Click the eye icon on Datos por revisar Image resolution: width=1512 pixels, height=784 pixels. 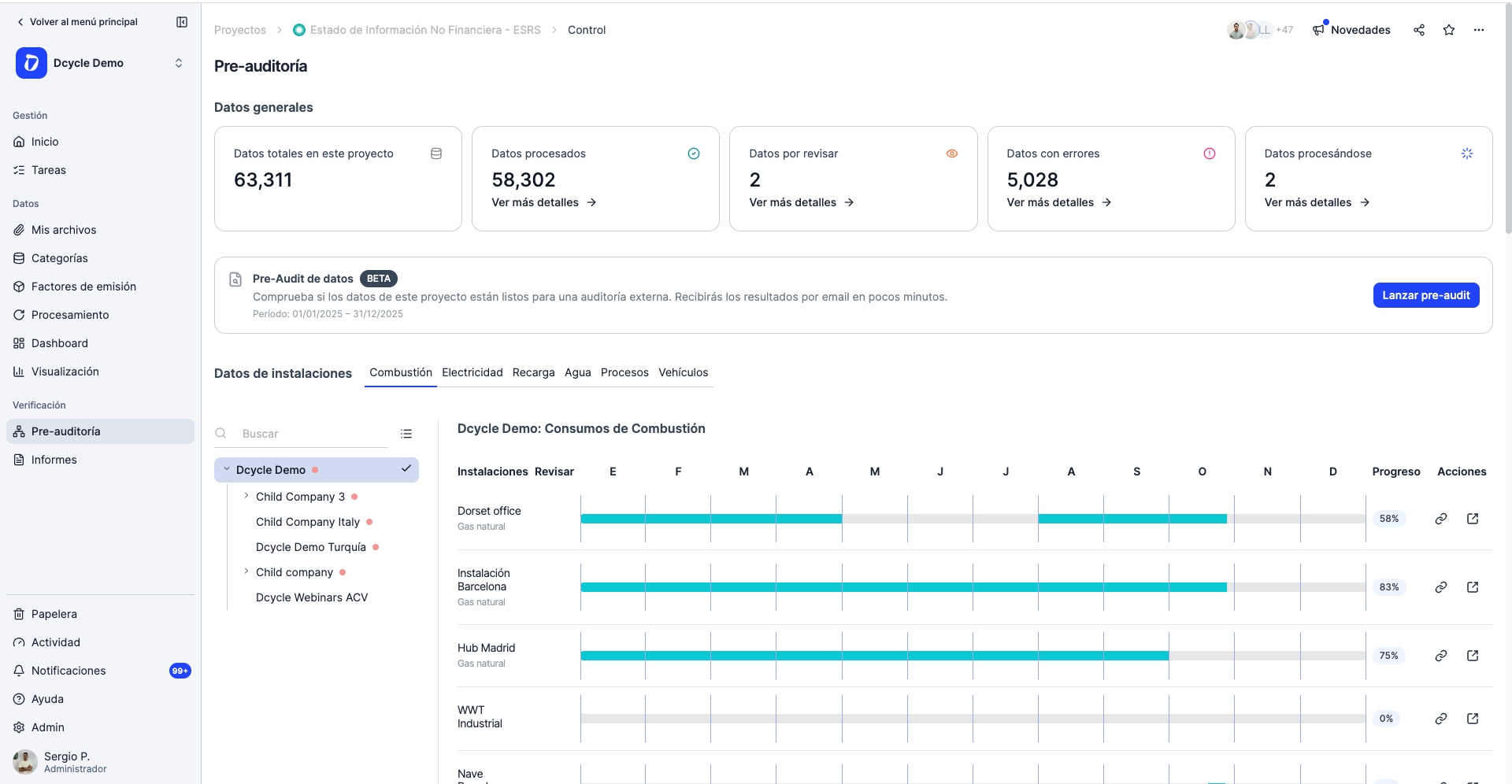point(952,153)
